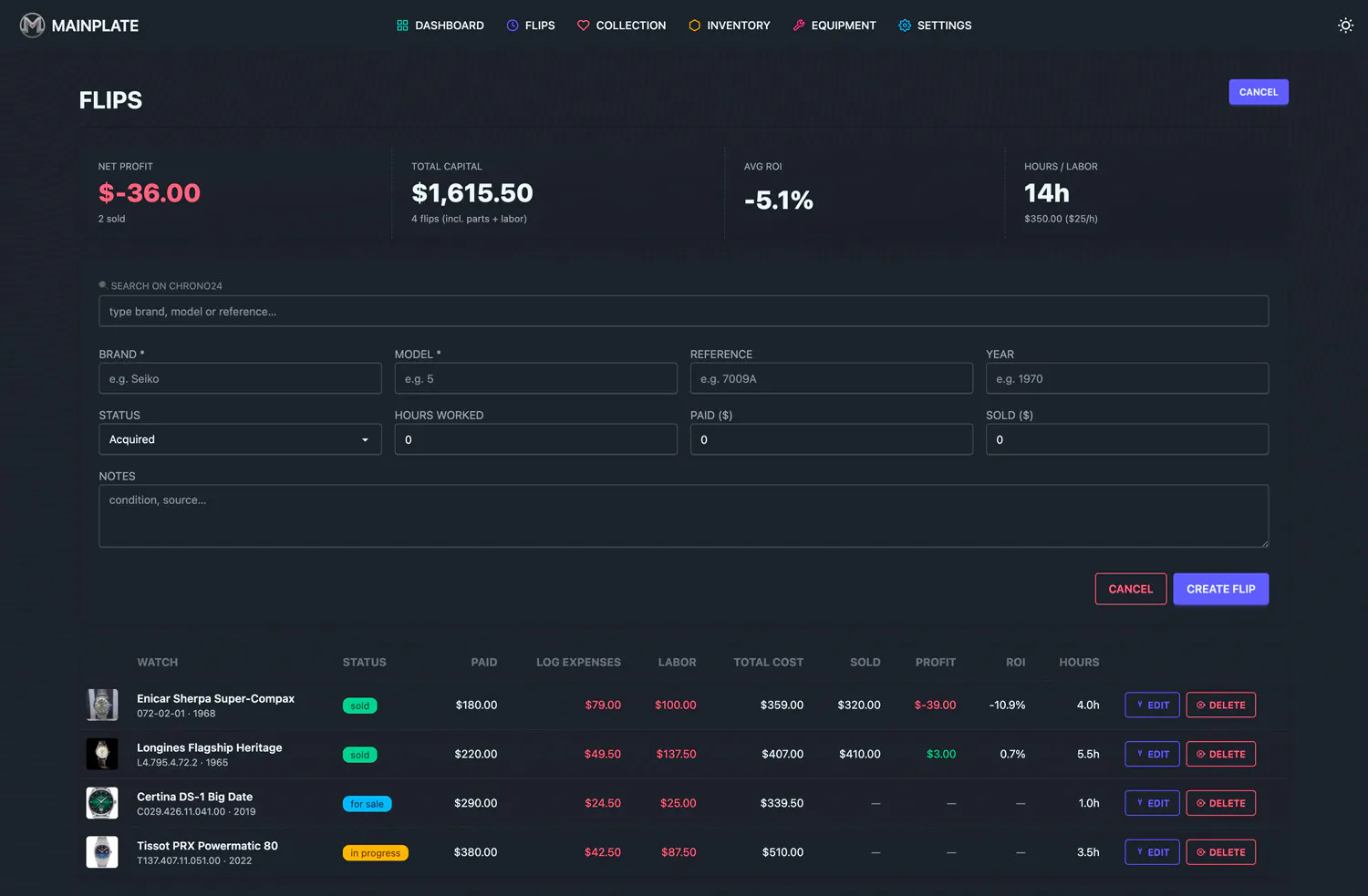Click the Mainplate logo icon
Screen dimensions: 1368x896
[x=33, y=26]
